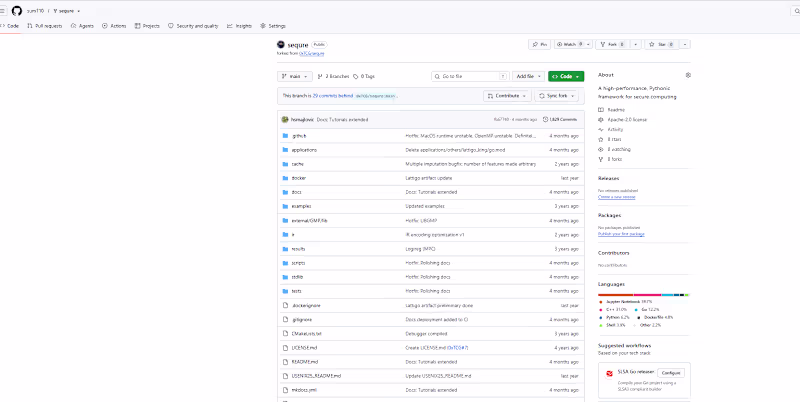Open the Security and quality tab
The image size is (800, 402).
click(x=193, y=26)
